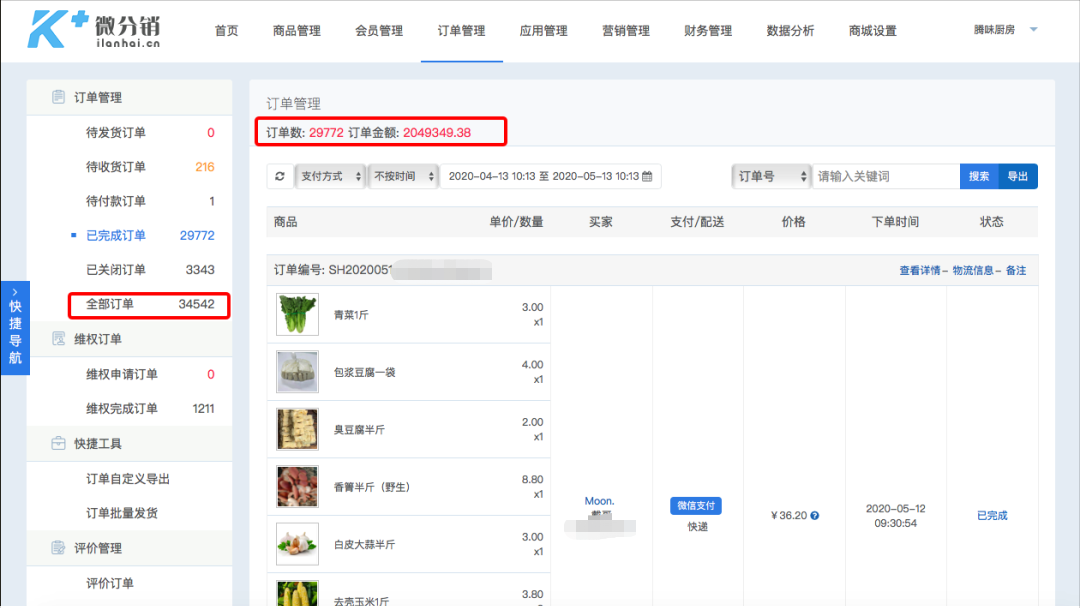Switch to the 财务管理 tab
Viewport: 1080px width, 608px height.
707,30
